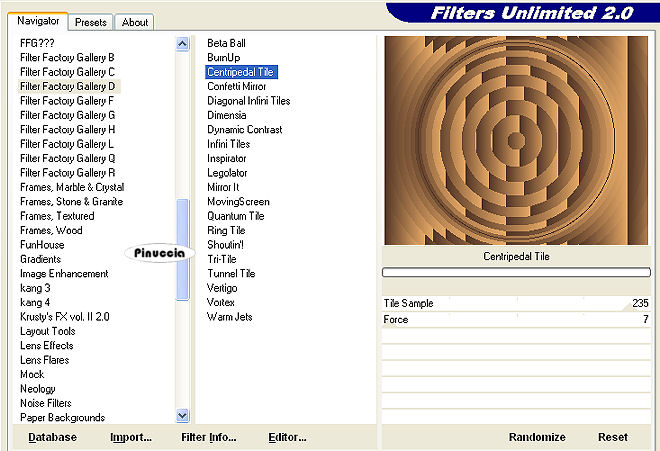660x451 pixels.
Task: Click the category list scrollbar thumb
Action: pos(182,250)
